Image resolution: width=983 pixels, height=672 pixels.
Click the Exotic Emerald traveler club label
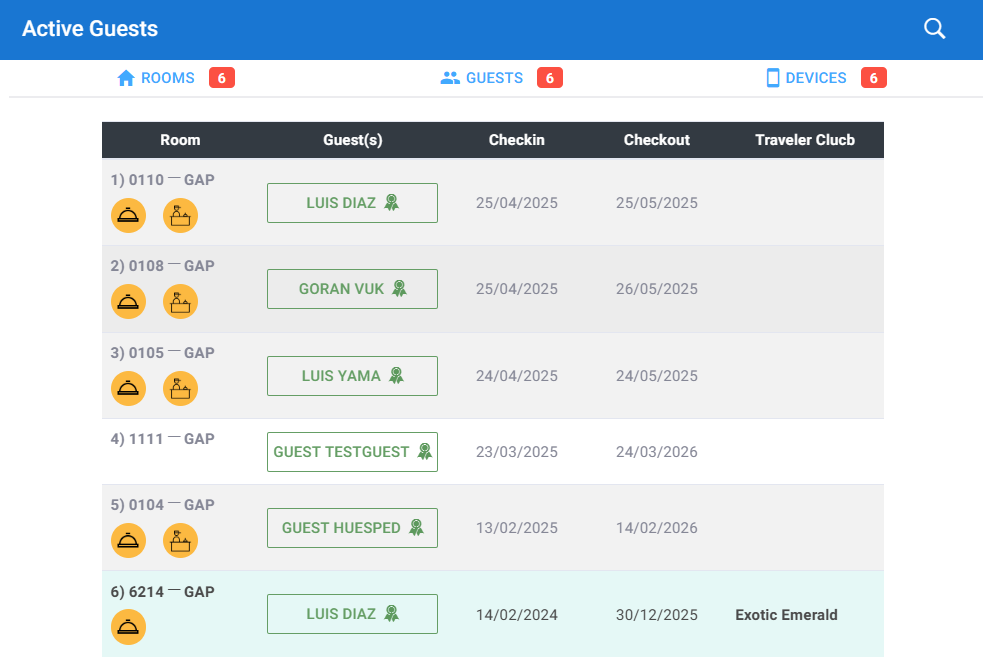(786, 615)
